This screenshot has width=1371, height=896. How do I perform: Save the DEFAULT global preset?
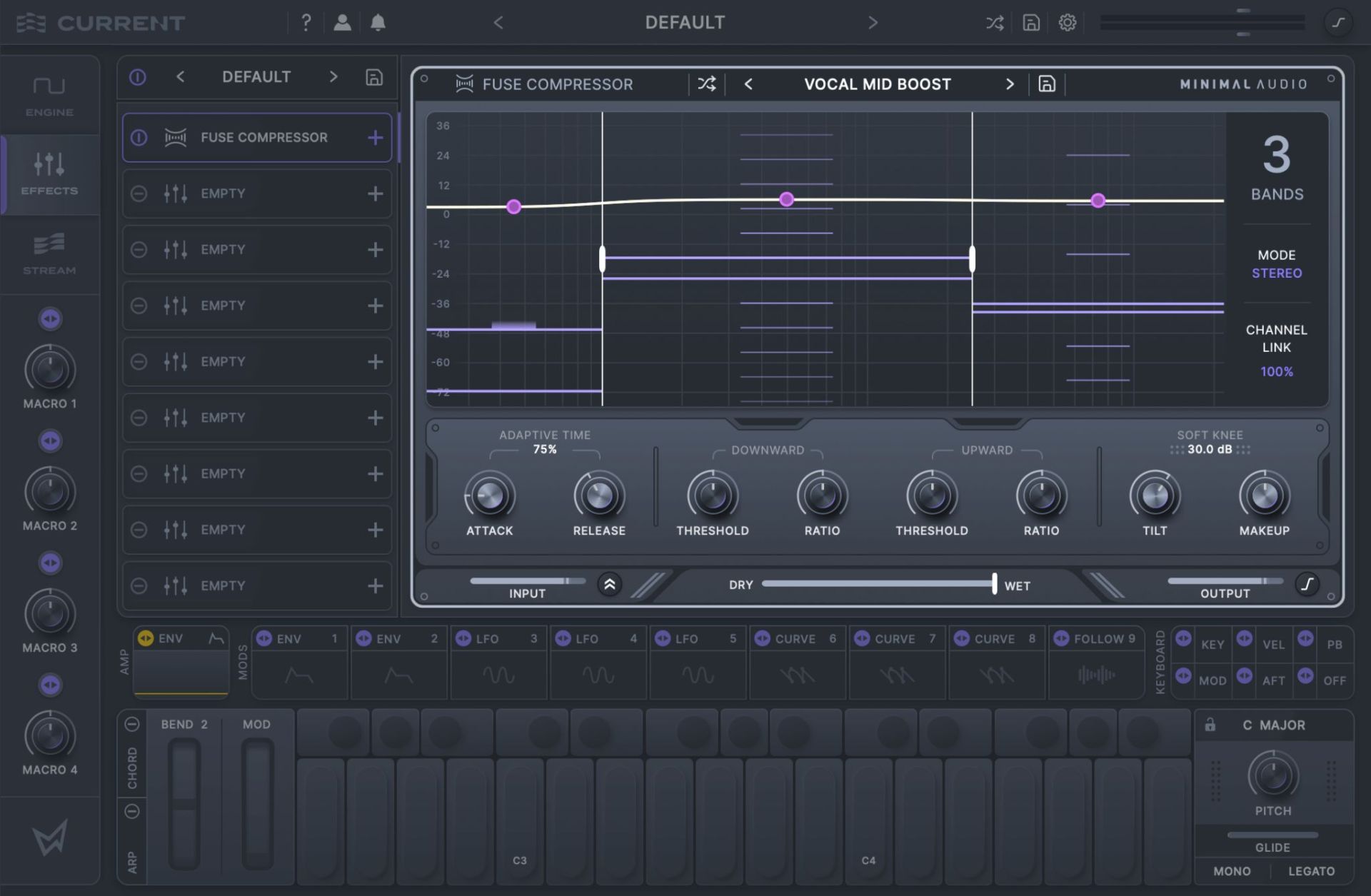coord(1031,23)
